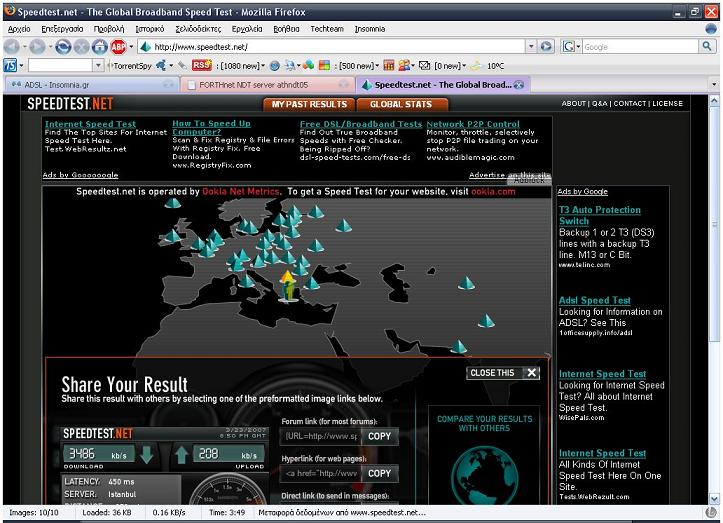Click the orange grid toolbar icon

[389, 65]
